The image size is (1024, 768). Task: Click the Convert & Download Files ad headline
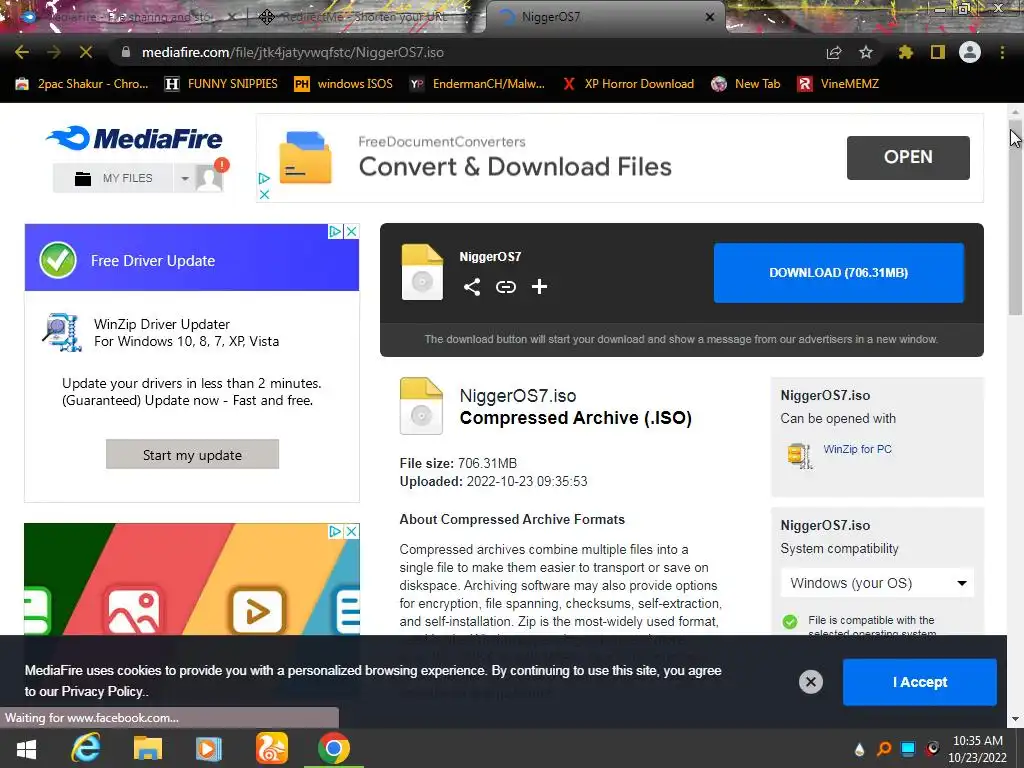pyautogui.click(x=515, y=167)
